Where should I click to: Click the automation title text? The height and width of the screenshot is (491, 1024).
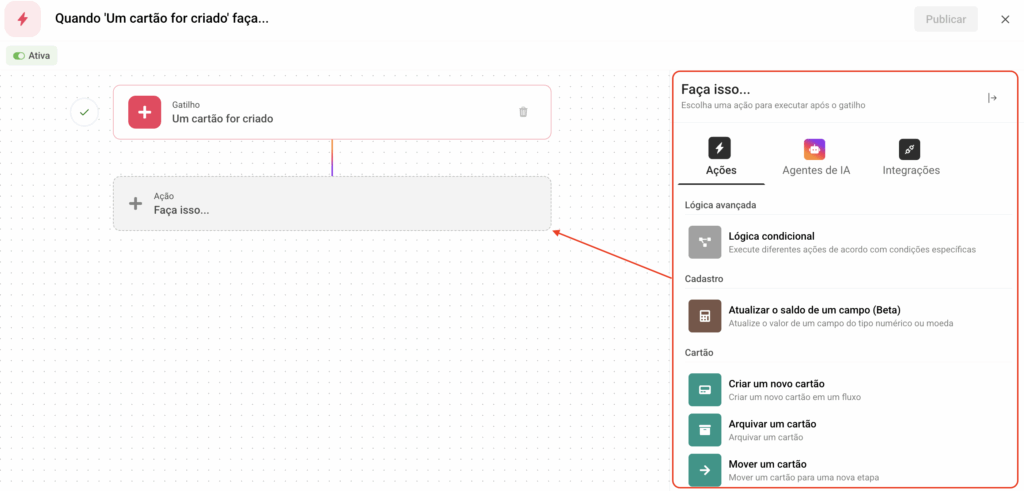point(161,19)
